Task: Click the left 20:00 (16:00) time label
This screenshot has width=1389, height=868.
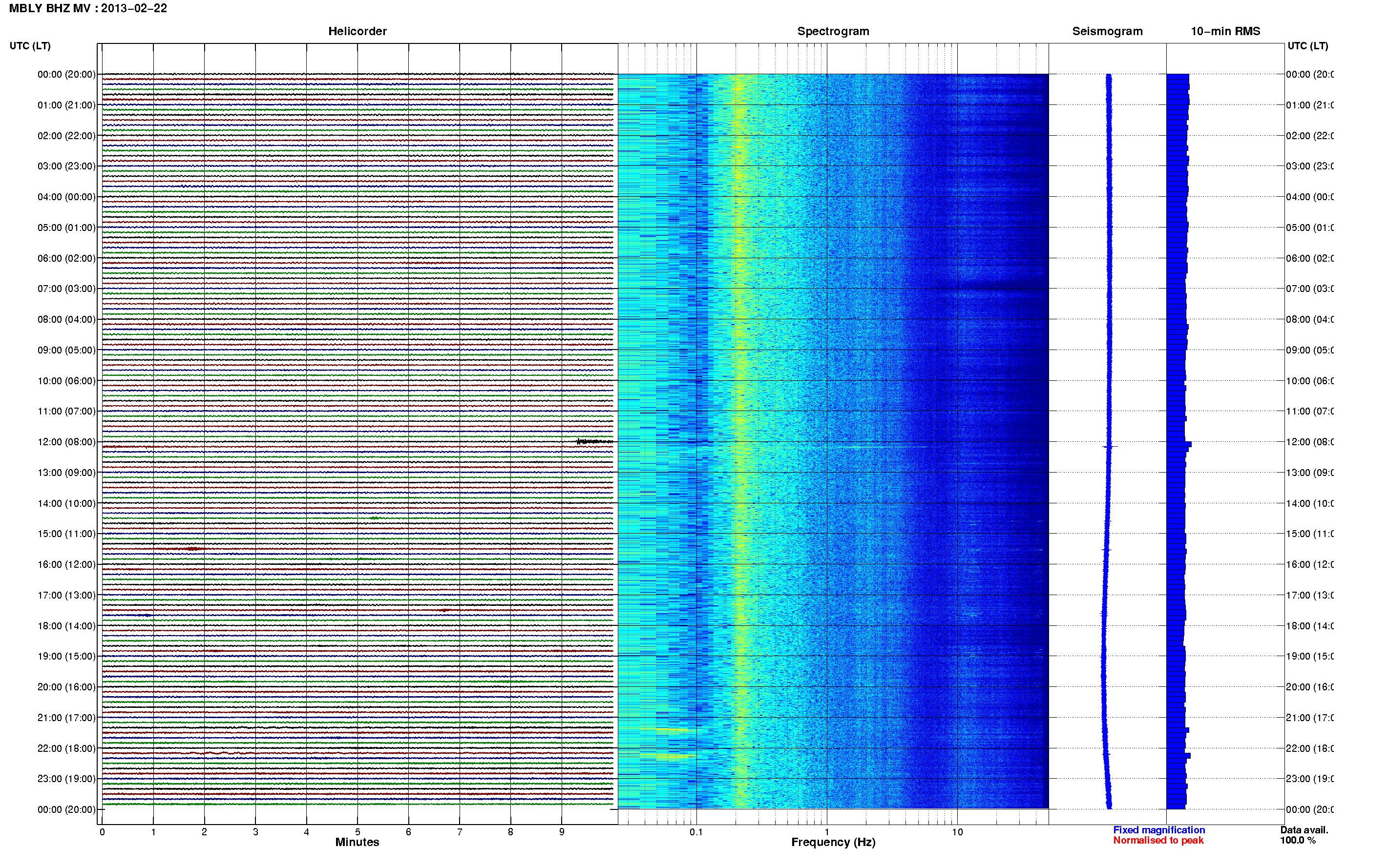Action: (66, 686)
